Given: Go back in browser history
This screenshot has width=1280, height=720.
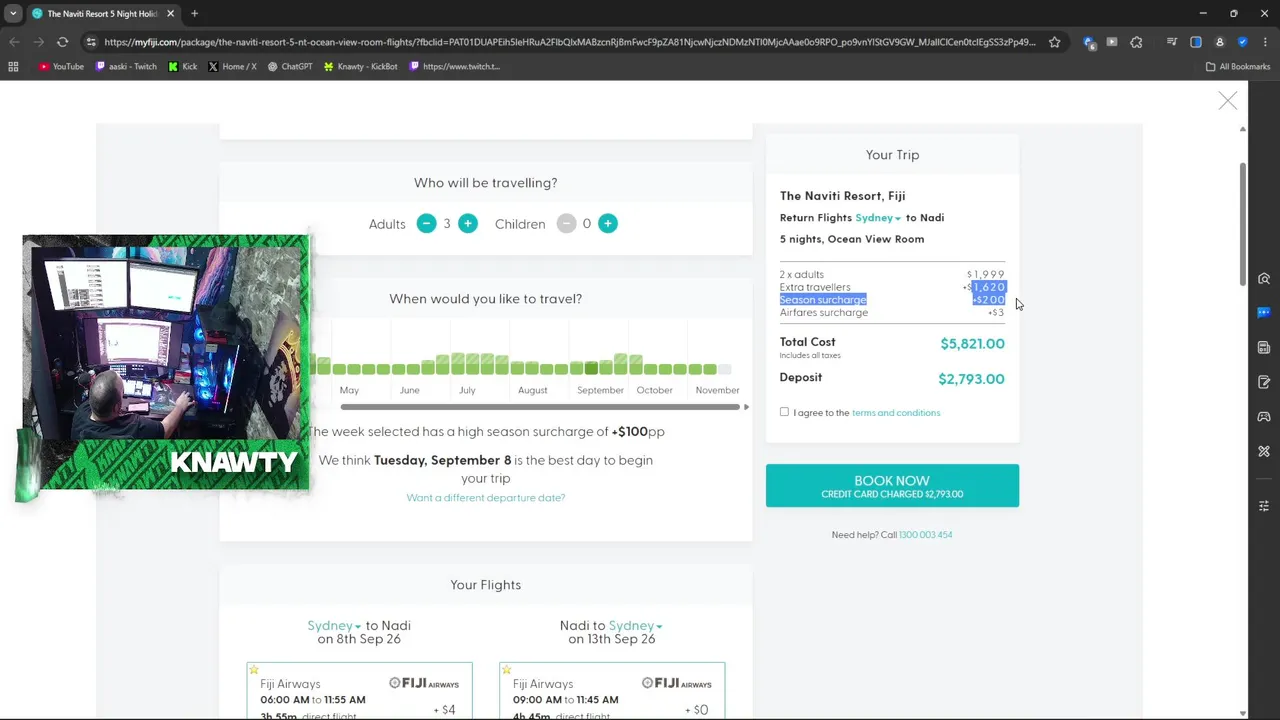Looking at the screenshot, I should tap(14, 42).
